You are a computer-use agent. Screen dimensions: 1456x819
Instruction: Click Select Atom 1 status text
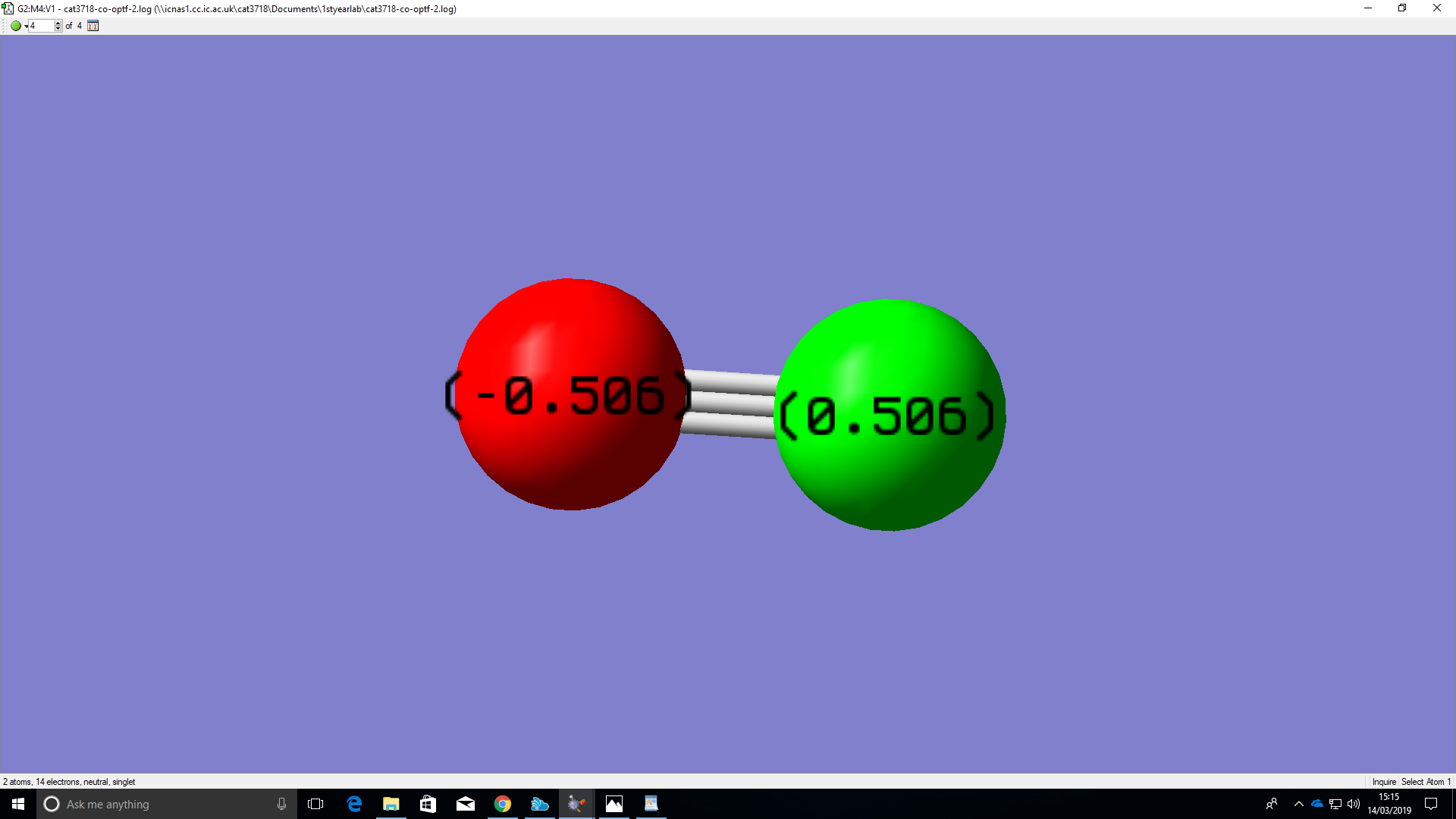(1425, 782)
